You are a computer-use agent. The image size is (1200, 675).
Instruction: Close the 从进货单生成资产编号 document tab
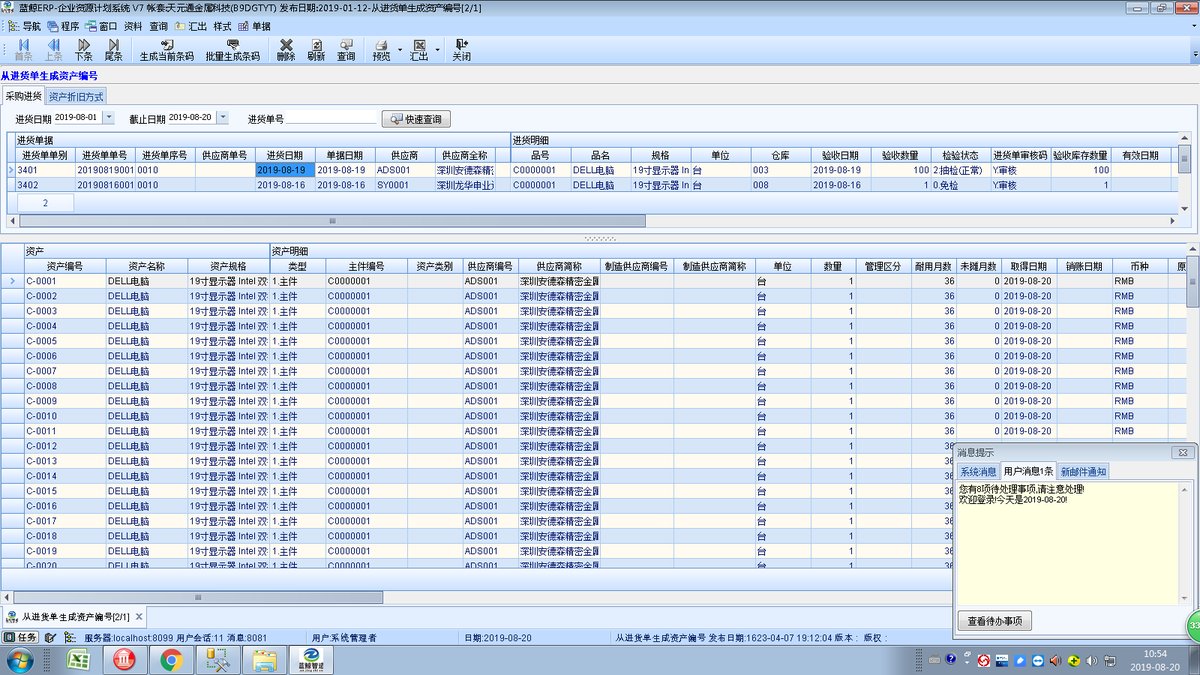tap(139, 616)
